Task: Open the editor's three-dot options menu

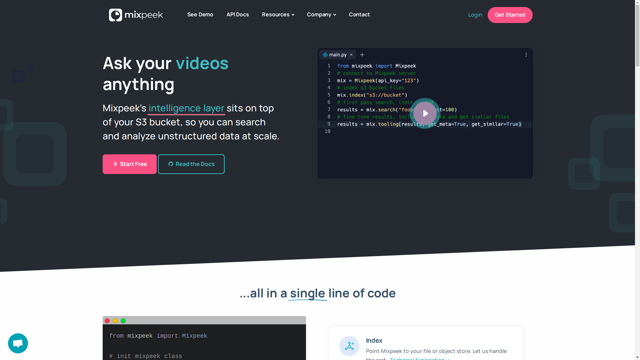Action: 526,55
